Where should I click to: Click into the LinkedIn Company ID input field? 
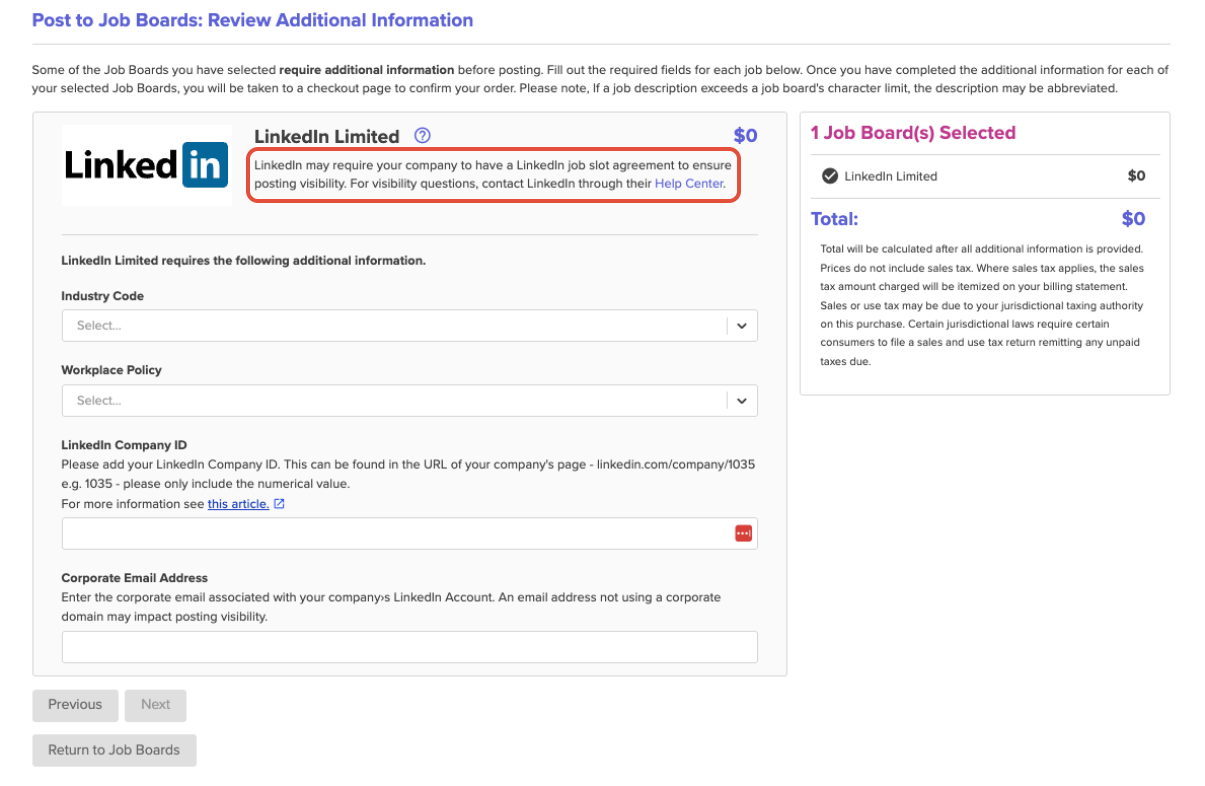(x=409, y=534)
